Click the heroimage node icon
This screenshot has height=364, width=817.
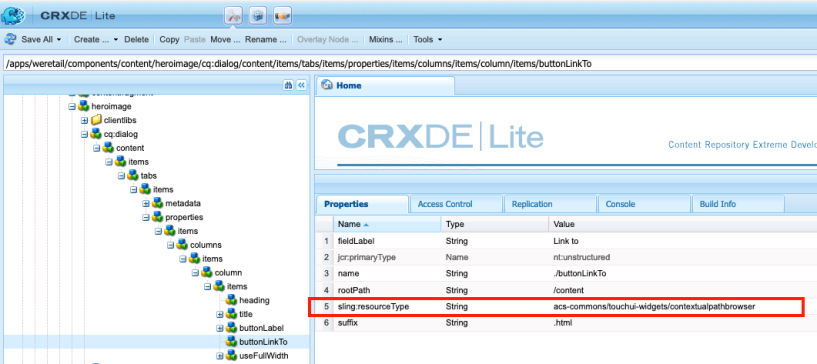click(83, 106)
